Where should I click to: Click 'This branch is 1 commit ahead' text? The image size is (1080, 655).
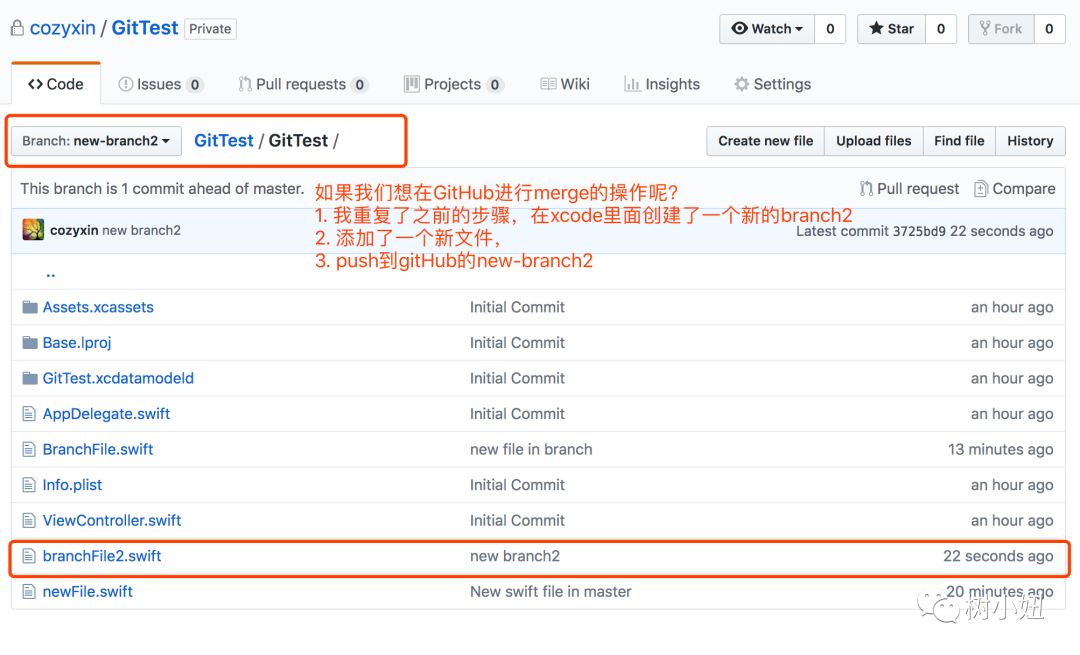pos(162,189)
